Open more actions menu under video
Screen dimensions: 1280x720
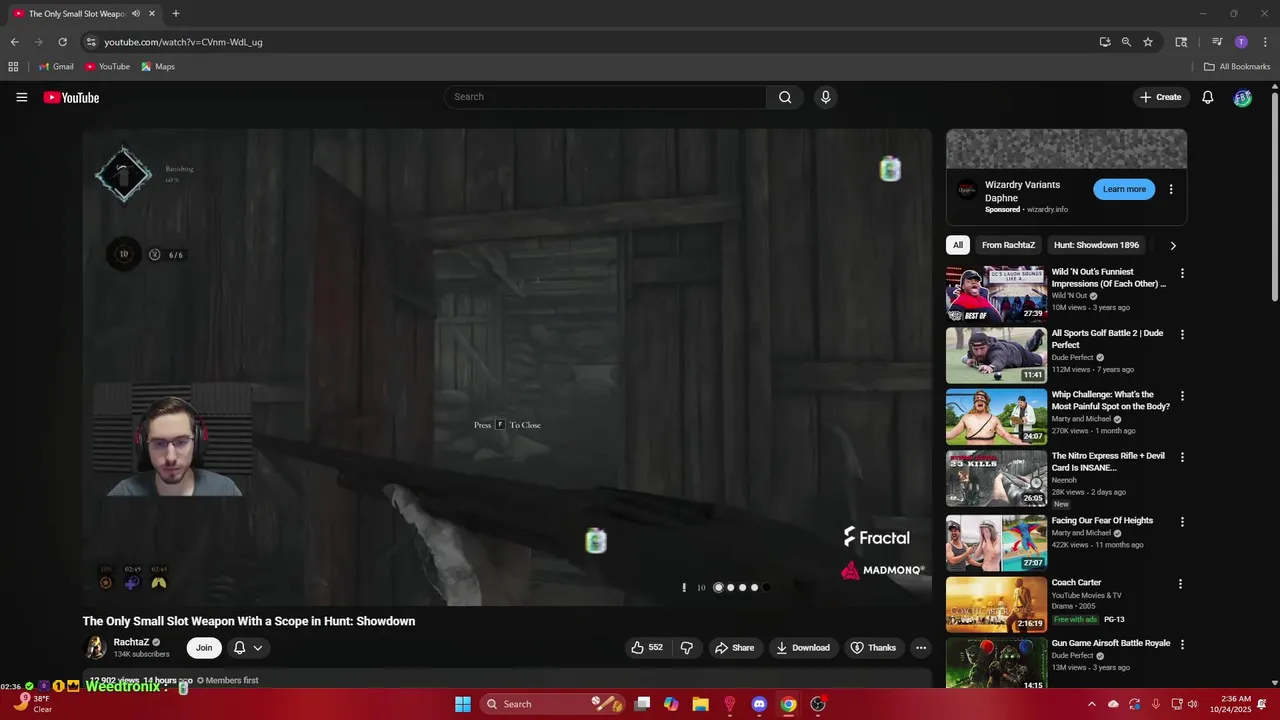point(921,648)
